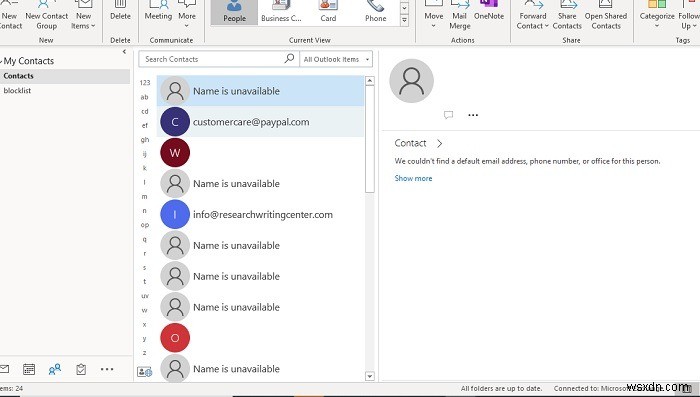This screenshot has width=700, height=397.
Task: Jump to m index
Action: [x=145, y=196]
